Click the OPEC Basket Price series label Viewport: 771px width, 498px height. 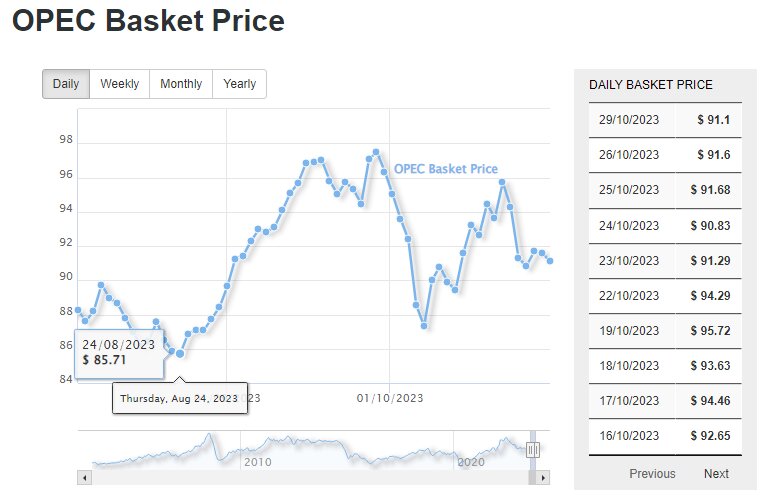(445, 169)
